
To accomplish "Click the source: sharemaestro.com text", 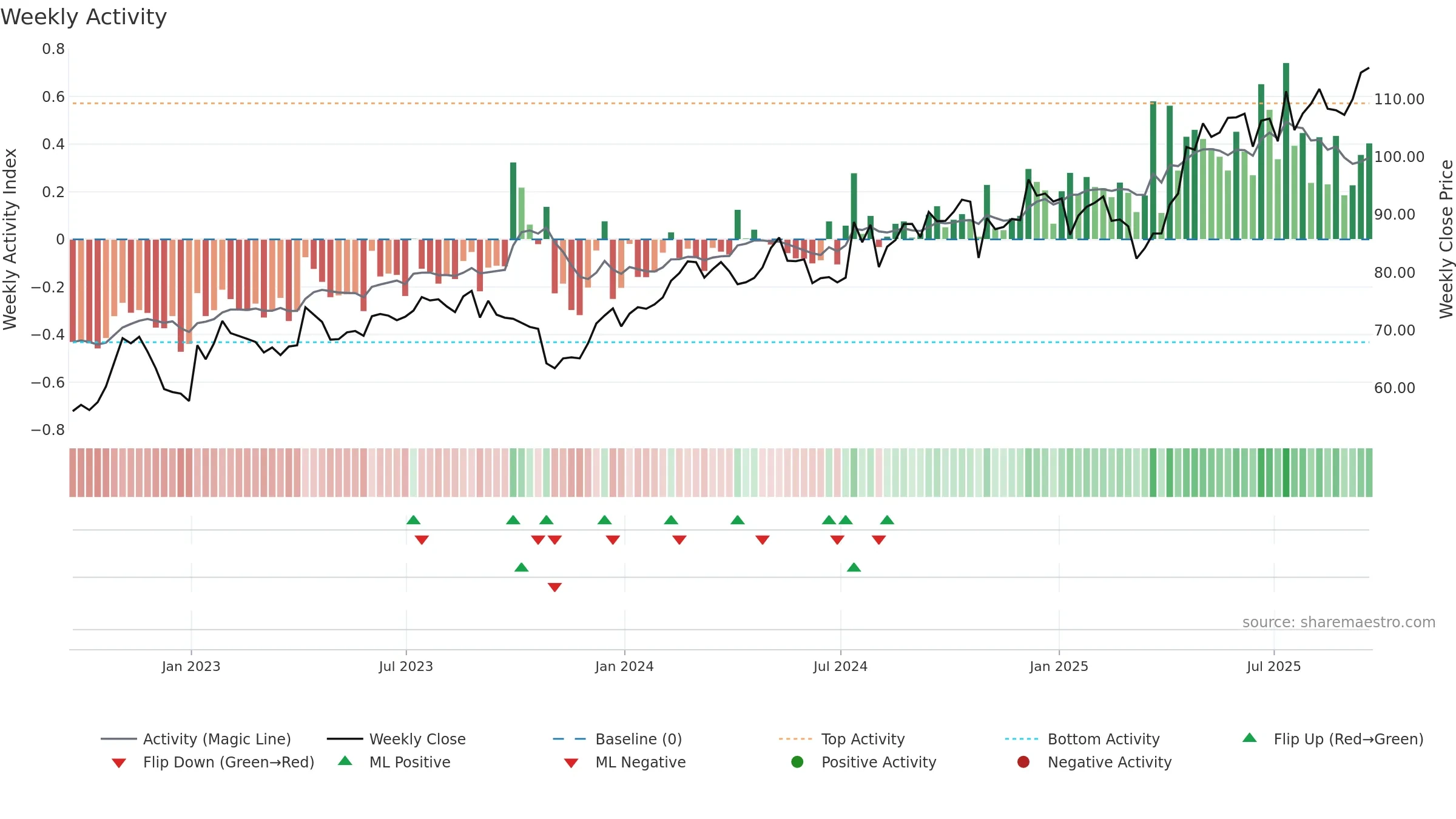I will 1339,622.
